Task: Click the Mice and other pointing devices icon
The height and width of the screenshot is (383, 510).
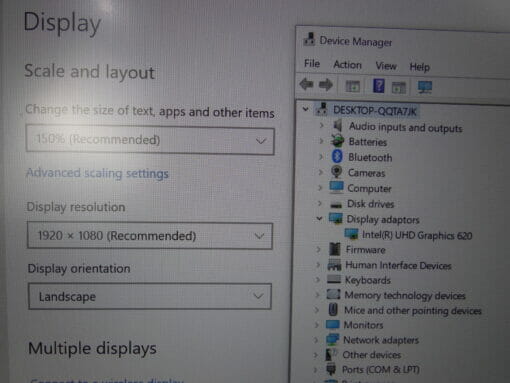Action: pos(333,310)
